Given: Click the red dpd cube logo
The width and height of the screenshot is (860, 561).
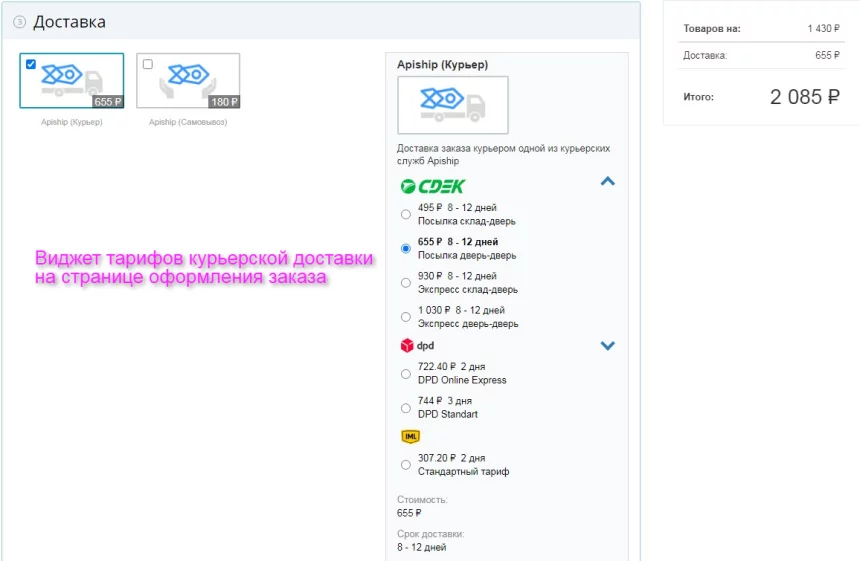Looking at the screenshot, I should coord(406,346).
